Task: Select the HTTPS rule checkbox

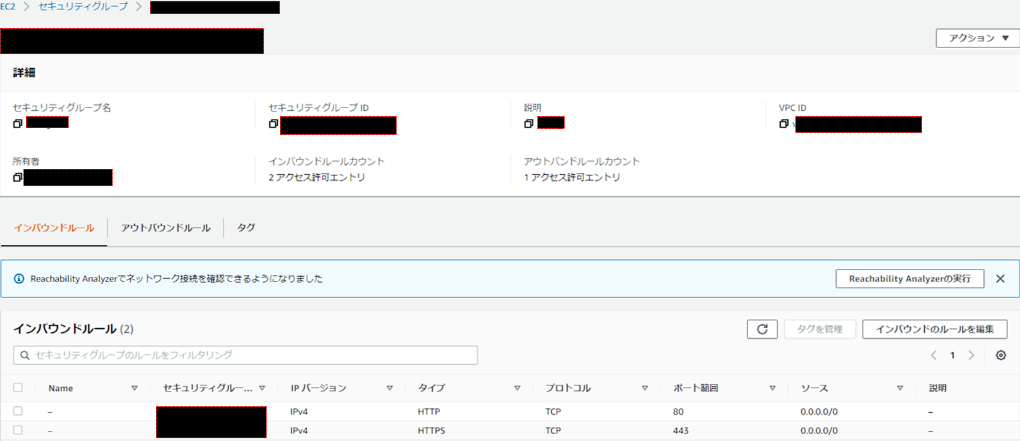Action: coord(18,431)
